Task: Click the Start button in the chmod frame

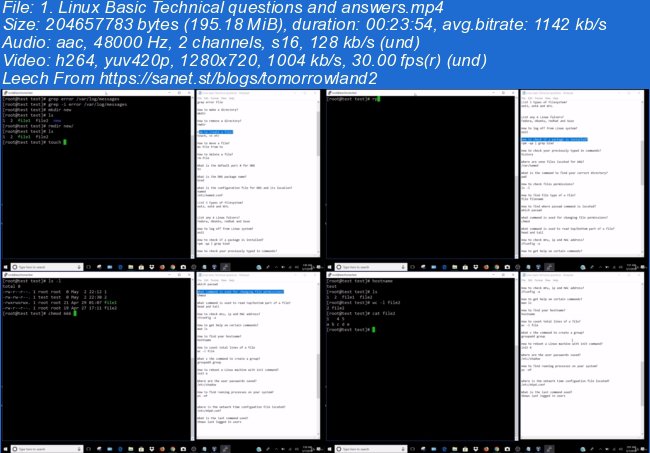Action: pyautogui.click(x=5, y=449)
